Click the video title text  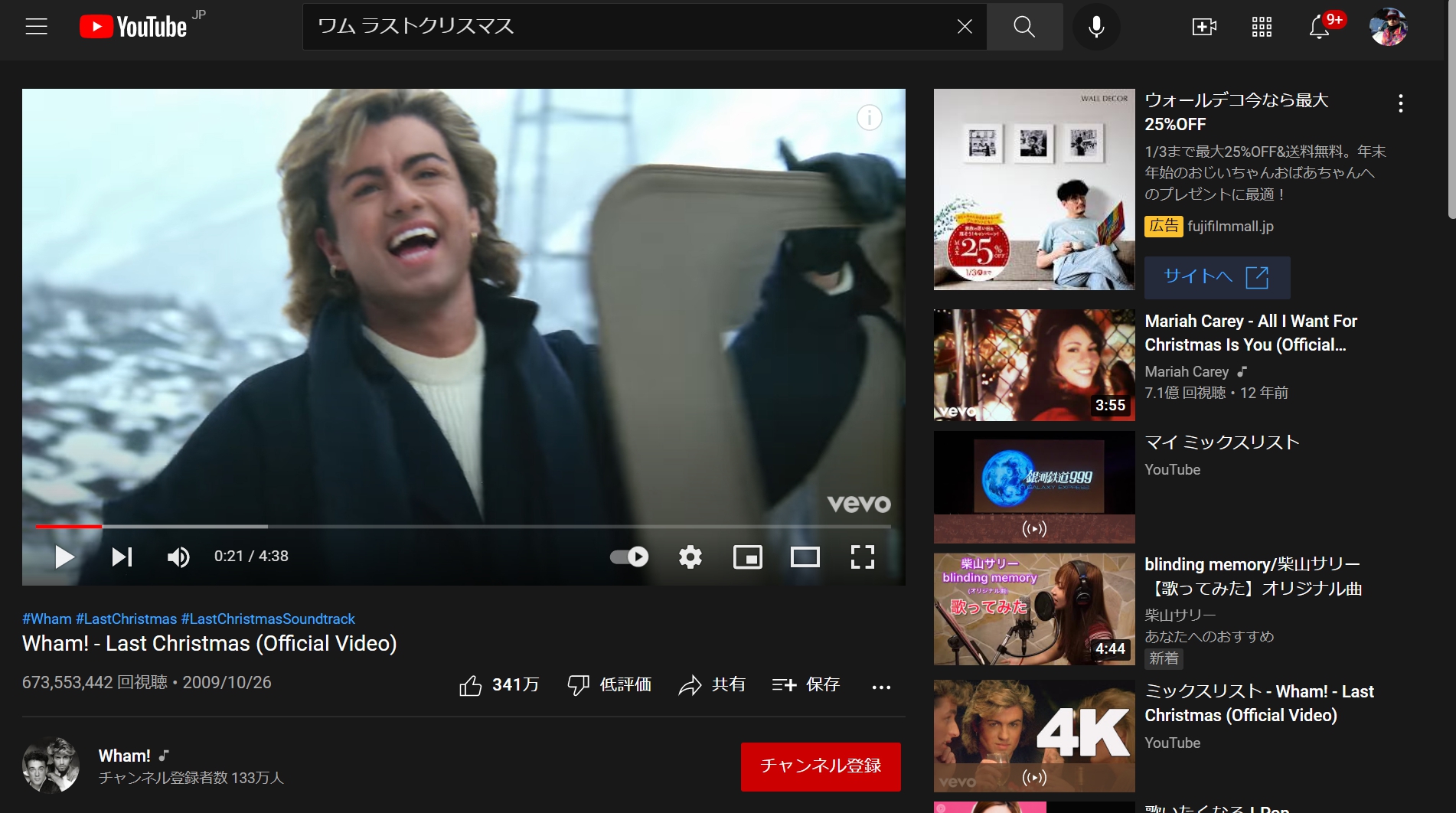coord(209,644)
